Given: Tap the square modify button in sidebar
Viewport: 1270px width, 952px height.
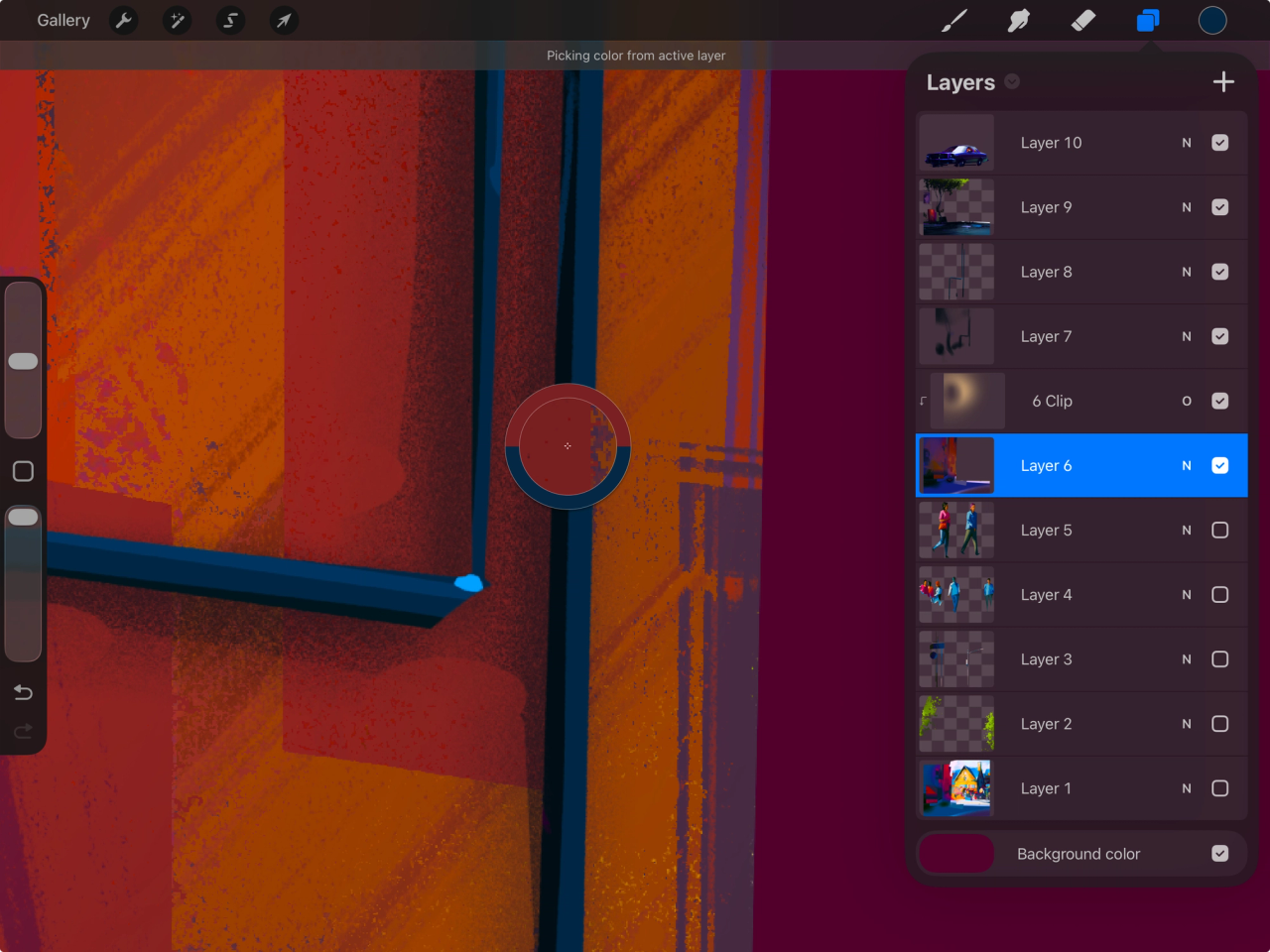Looking at the screenshot, I should click(x=23, y=471).
